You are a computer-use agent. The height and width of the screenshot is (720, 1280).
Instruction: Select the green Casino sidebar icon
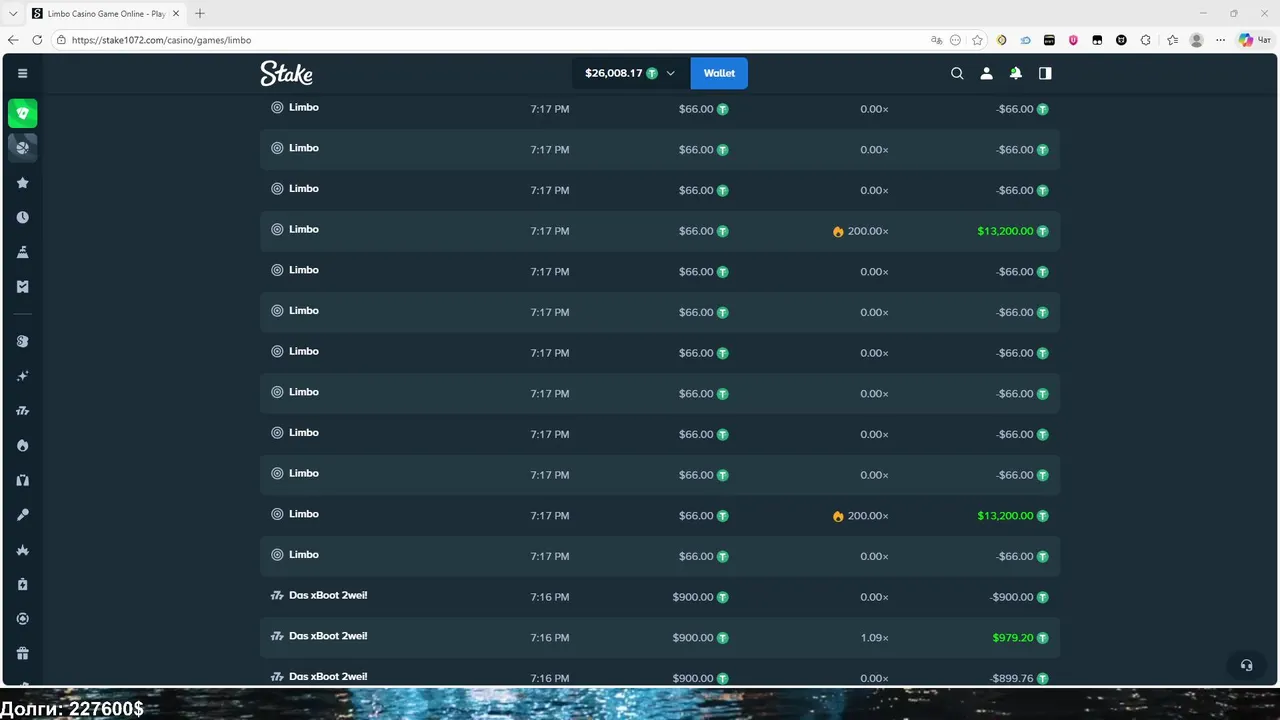point(23,113)
